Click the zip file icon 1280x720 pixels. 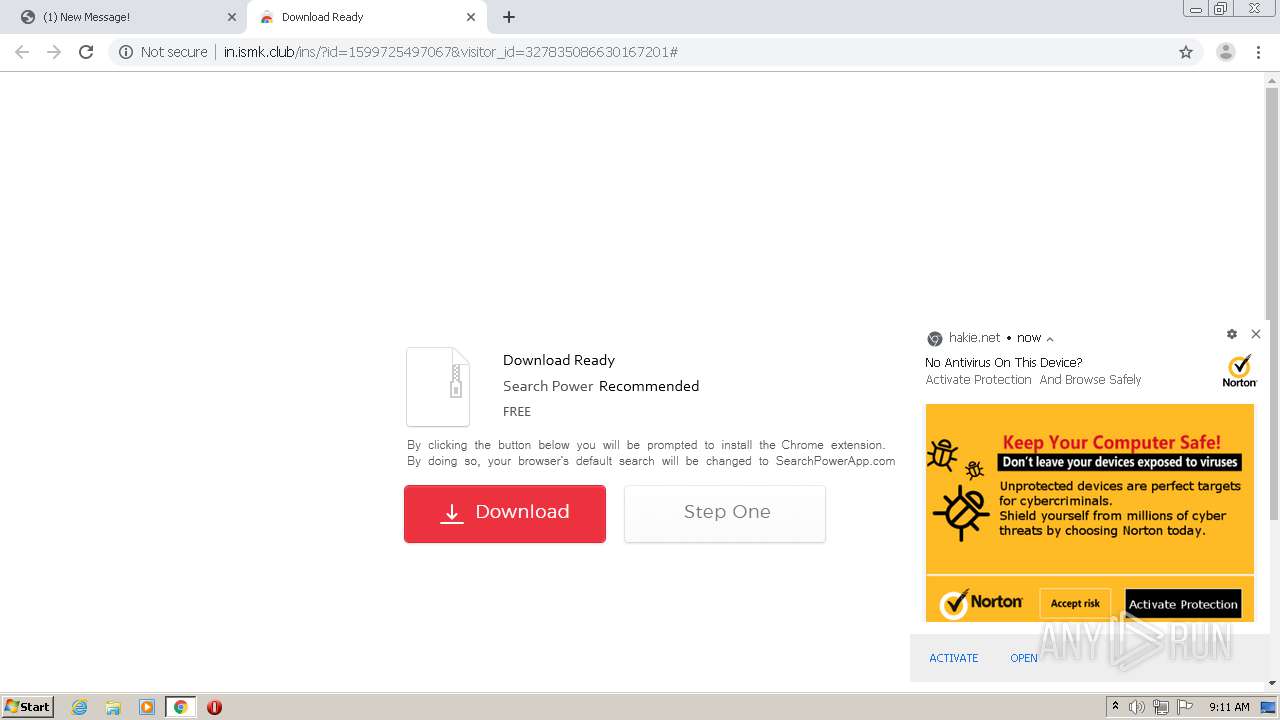[438, 387]
